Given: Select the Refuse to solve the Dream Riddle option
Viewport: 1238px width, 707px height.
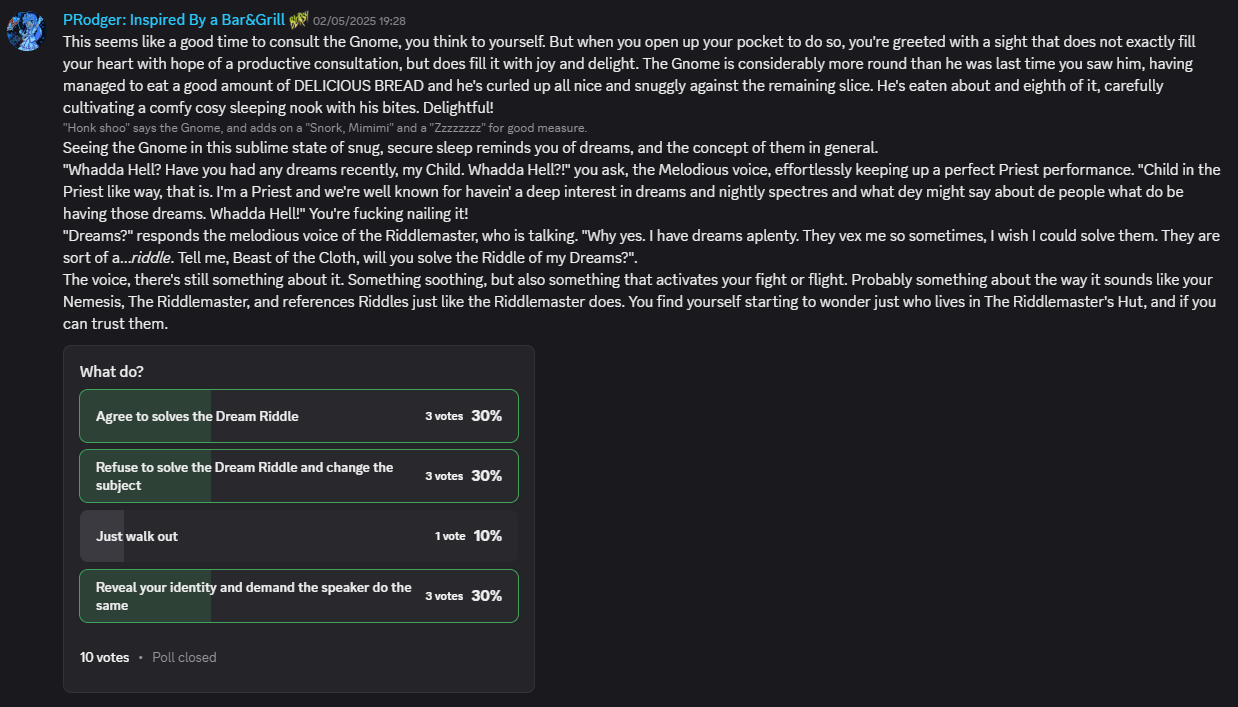Looking at the screenshot, I should (x=299, y=476).
